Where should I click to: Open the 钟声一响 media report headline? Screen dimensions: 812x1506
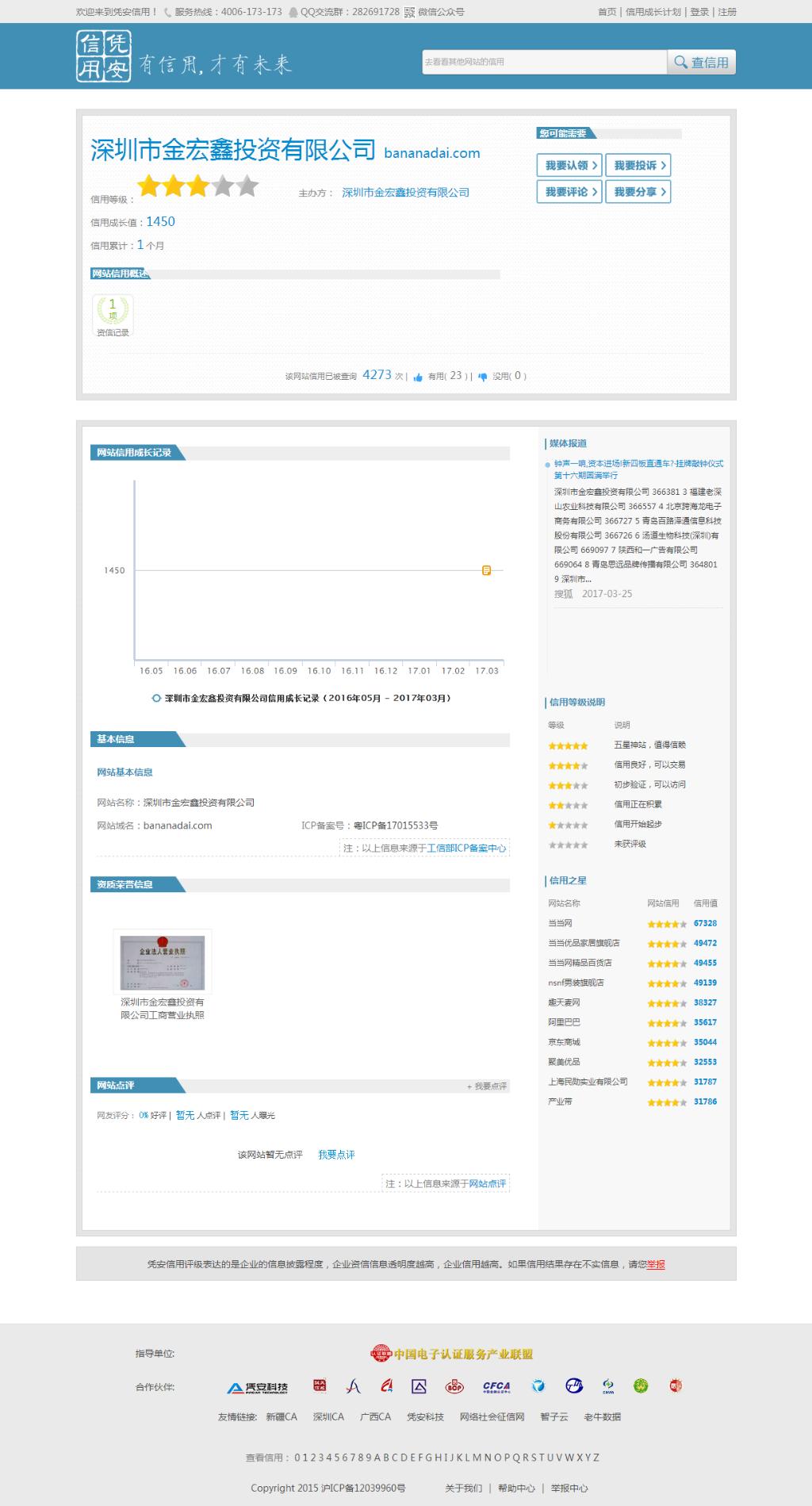638,469
